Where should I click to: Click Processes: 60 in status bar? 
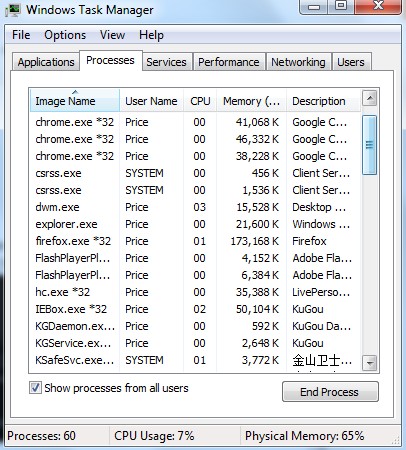pos(41,436)
